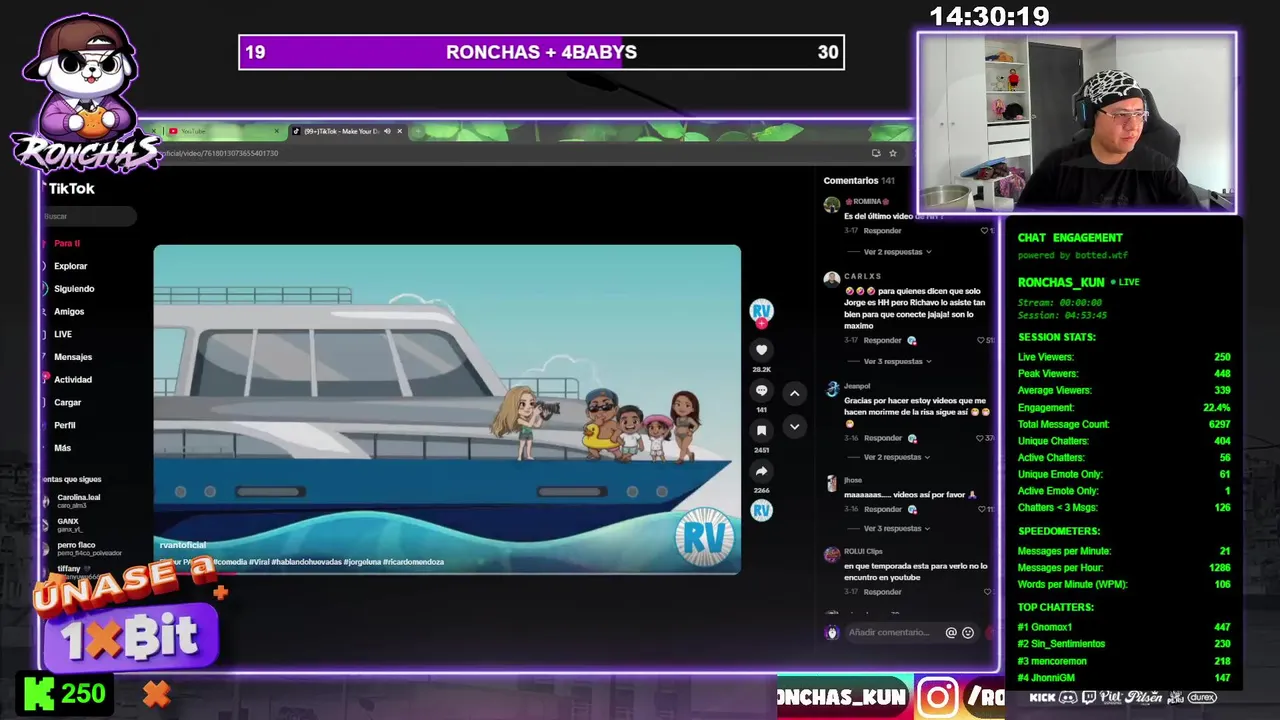The height and width of the screenshot is (720, 1280).
Task: Open the RV author avatar above like button
Action: click(x=761, y=310)
